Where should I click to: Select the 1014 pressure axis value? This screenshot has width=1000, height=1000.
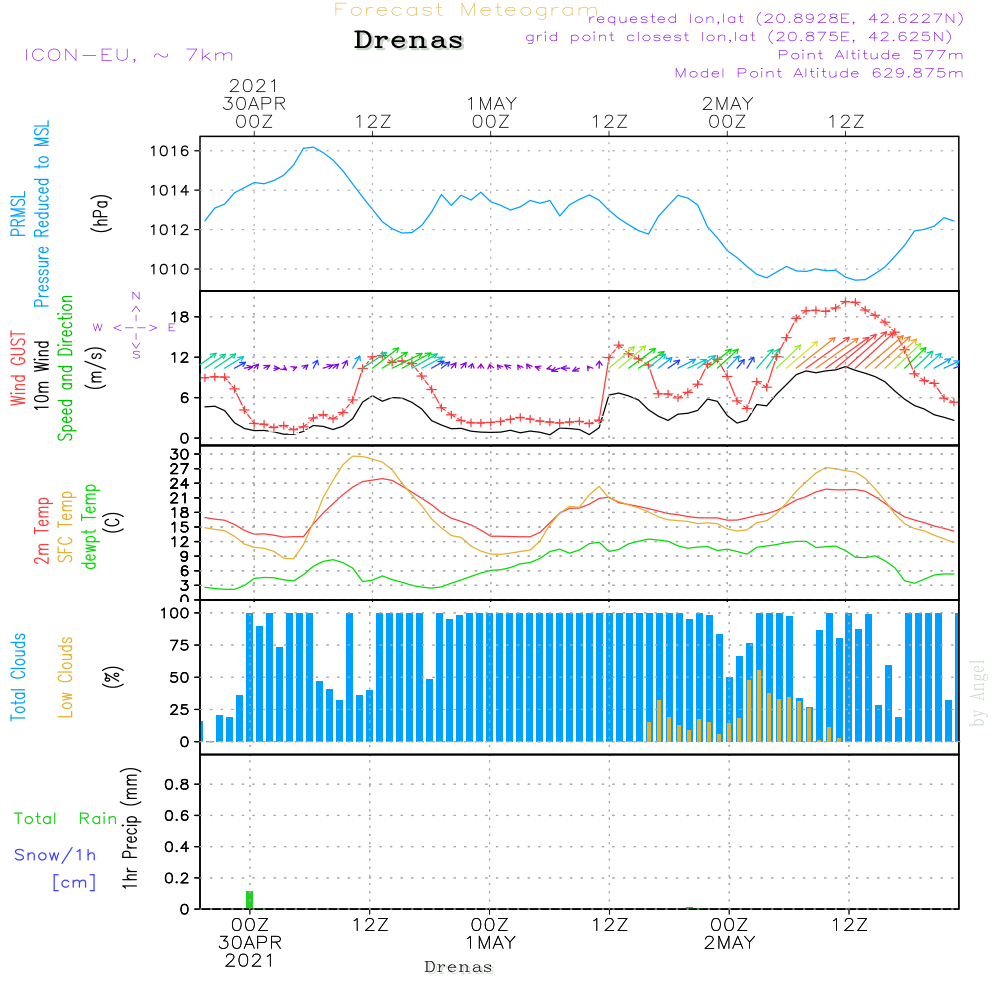point(170,191)
